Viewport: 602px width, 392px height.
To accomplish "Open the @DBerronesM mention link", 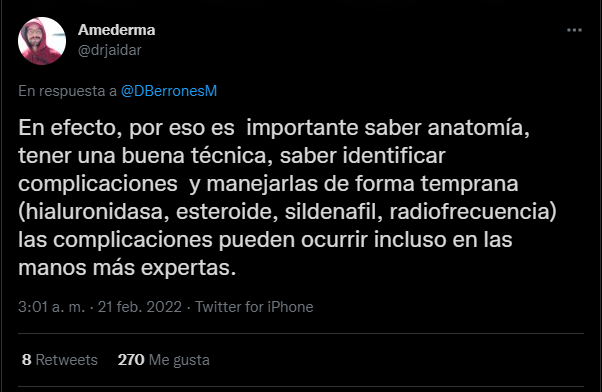I will [x=169, y=91].
